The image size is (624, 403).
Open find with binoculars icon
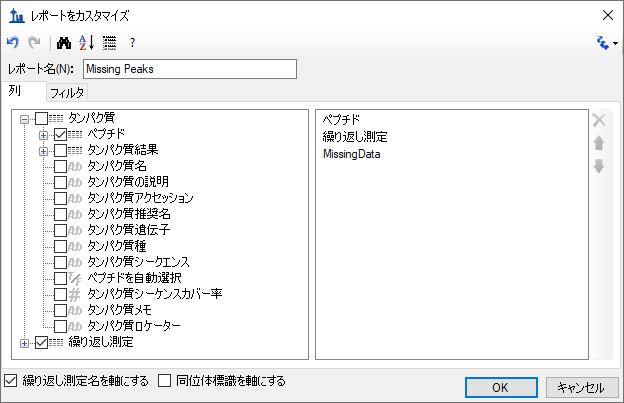64,43
